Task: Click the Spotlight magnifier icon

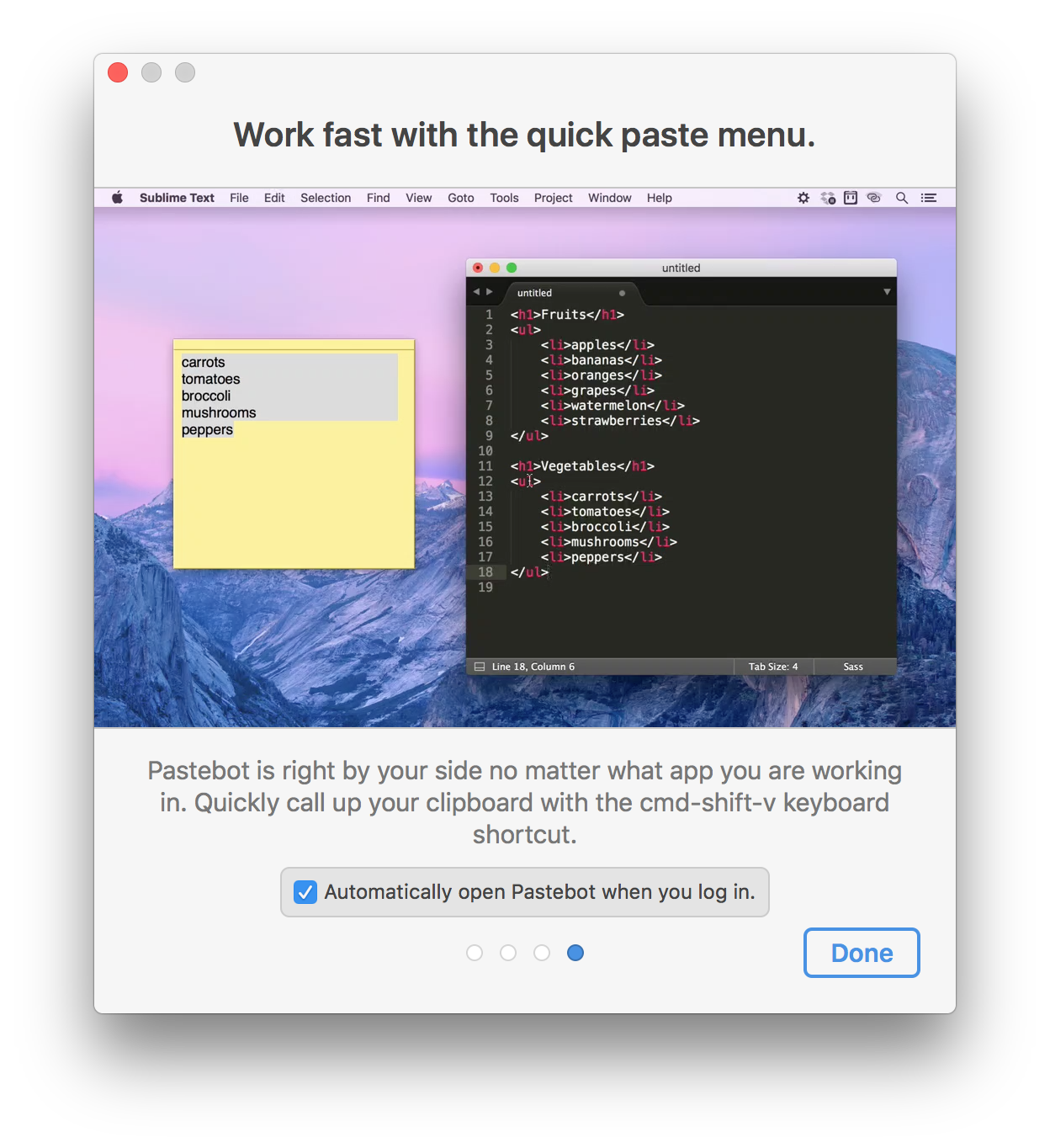Action: pos(902,198)
